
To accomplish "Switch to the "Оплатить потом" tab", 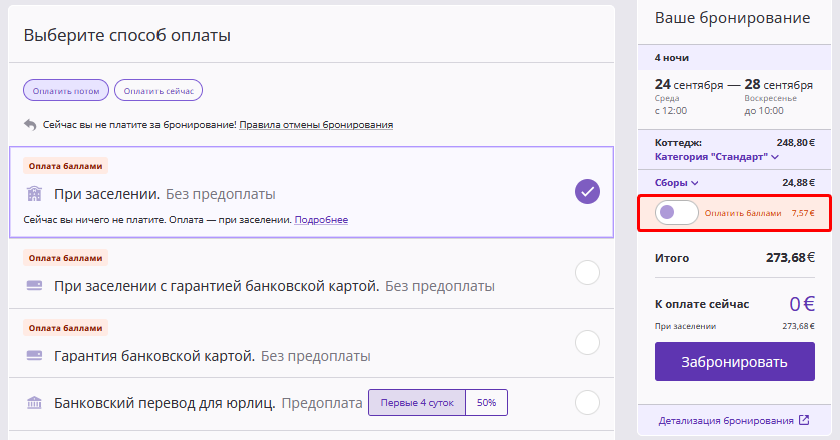I will coord(66,91).
